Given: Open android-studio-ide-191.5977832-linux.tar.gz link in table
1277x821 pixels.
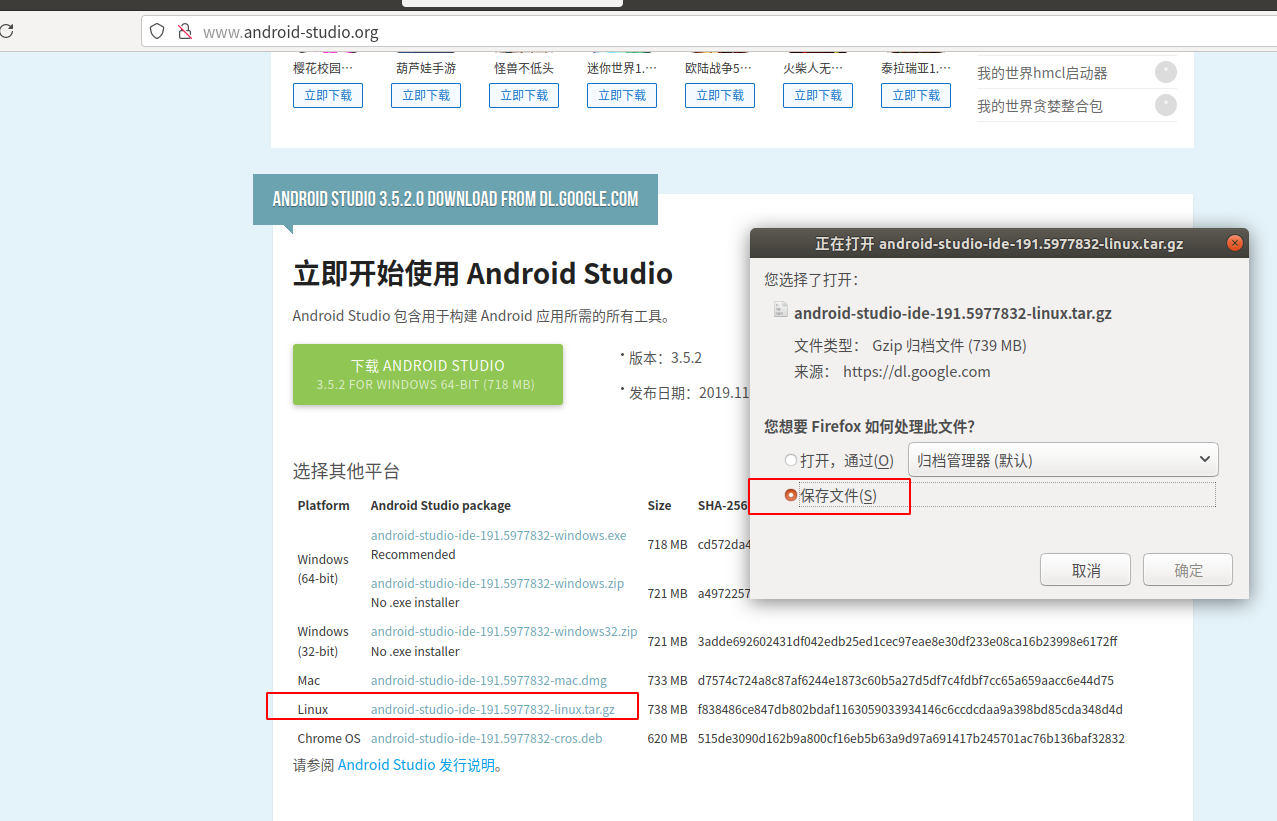Looking at the screenshot, I should point(493,709).
